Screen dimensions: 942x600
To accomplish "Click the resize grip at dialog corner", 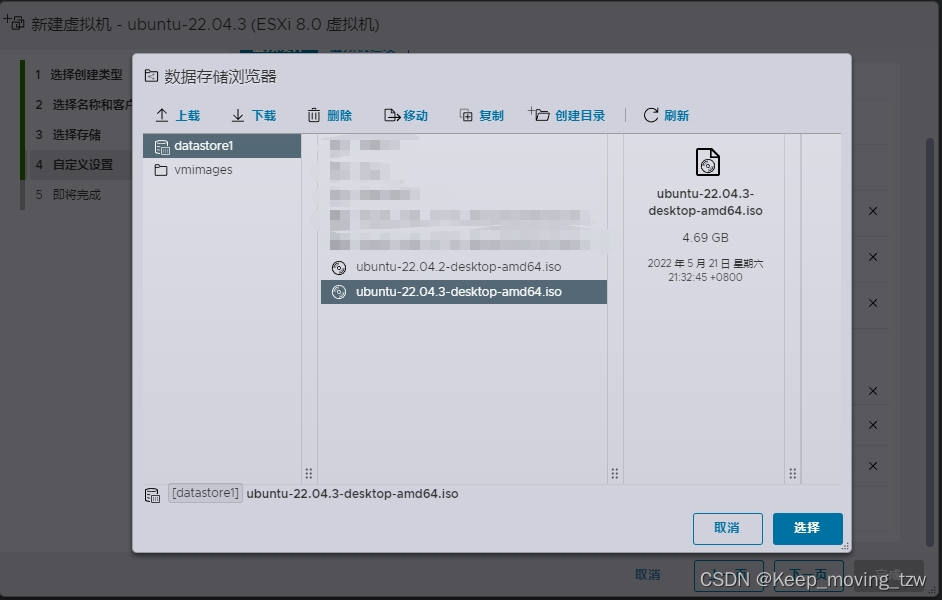I will [x=845, y=546].
